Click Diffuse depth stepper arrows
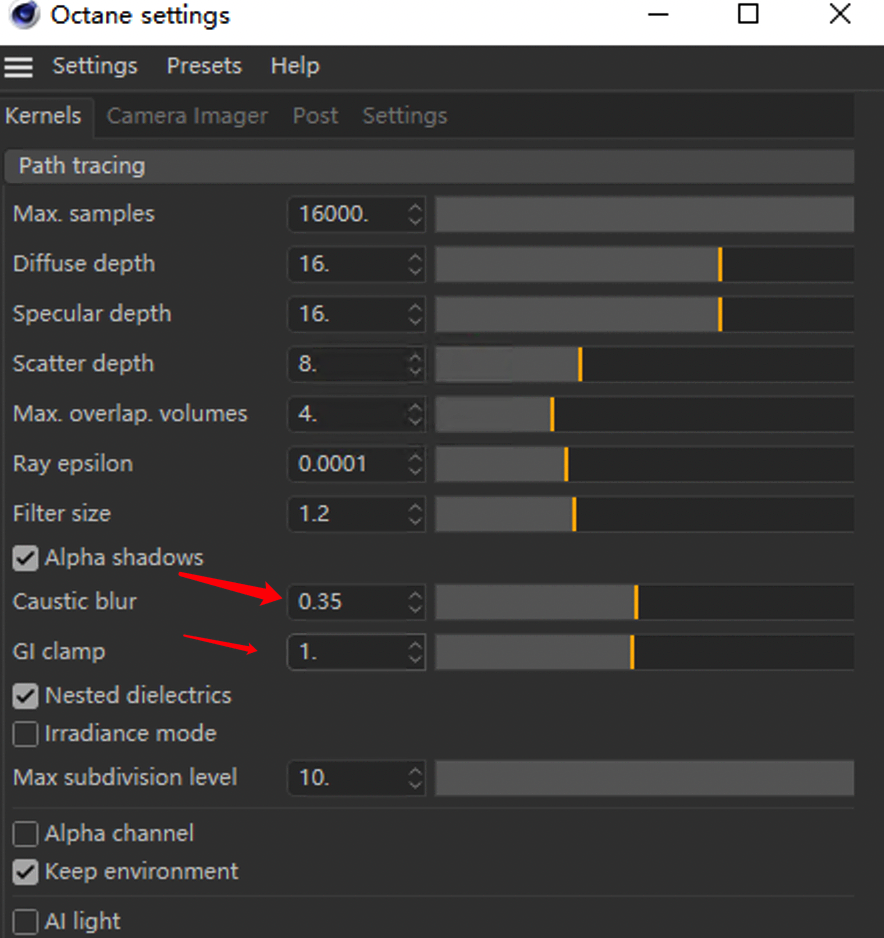 coord(415,264)
